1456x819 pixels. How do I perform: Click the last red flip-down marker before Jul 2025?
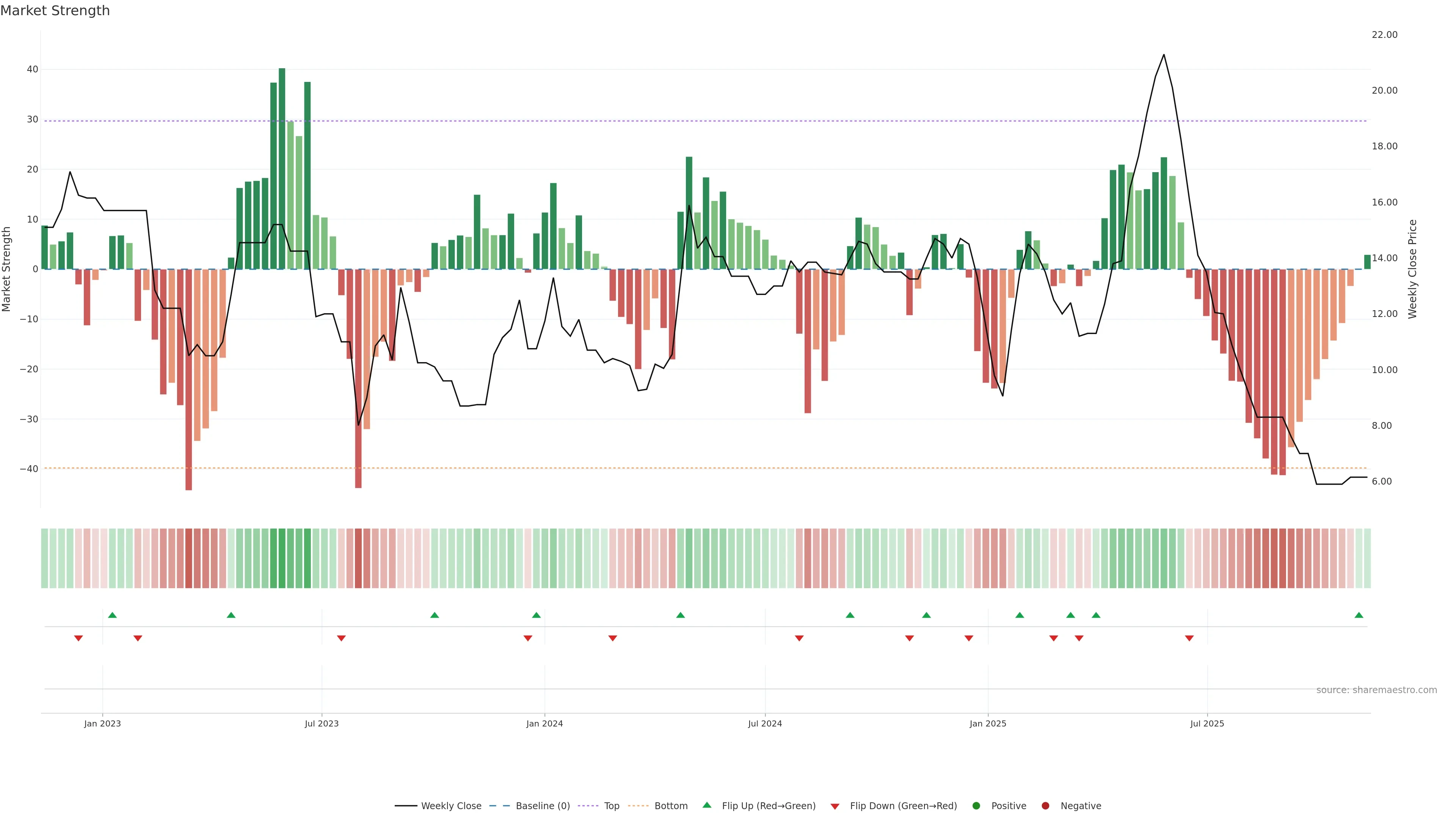coord(1189,638)
